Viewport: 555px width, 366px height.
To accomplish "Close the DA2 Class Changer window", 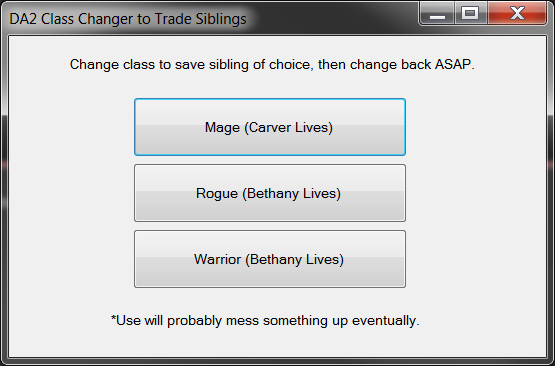I will pos(517,13).
